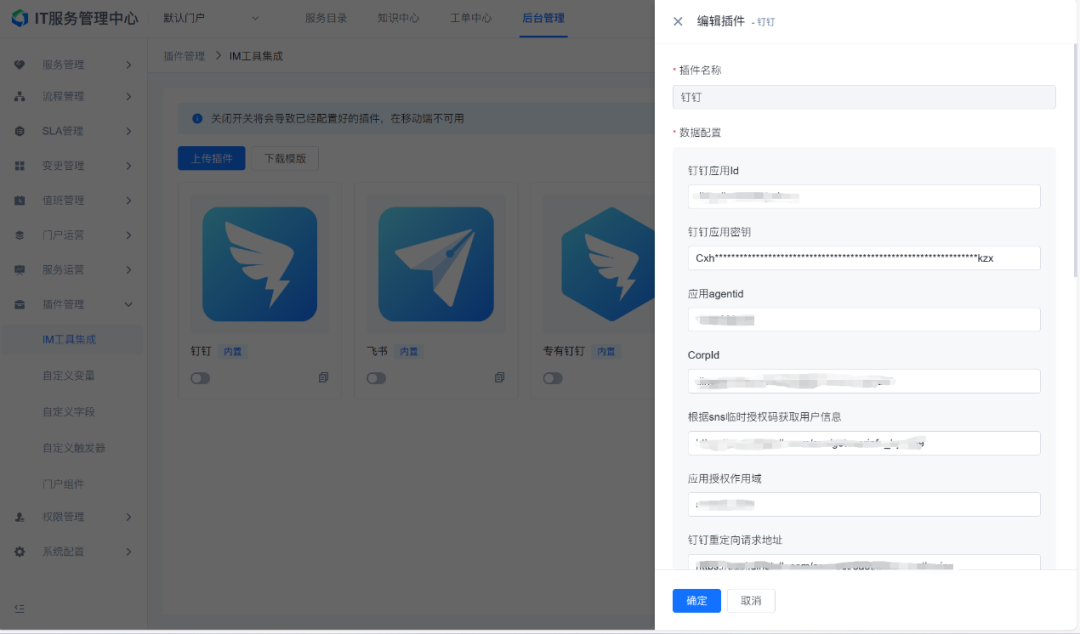Click the 钉钉重定向请求地址 input field

pos(864,562)
